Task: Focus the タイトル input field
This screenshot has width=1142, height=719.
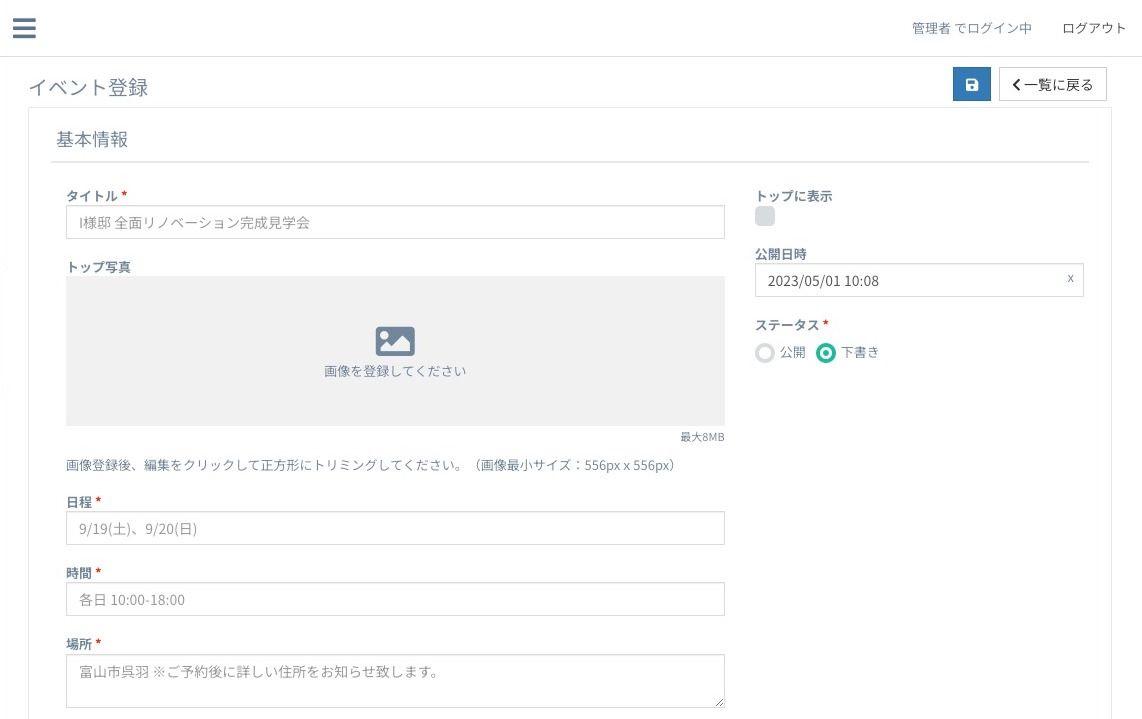Action: point(395,222)
